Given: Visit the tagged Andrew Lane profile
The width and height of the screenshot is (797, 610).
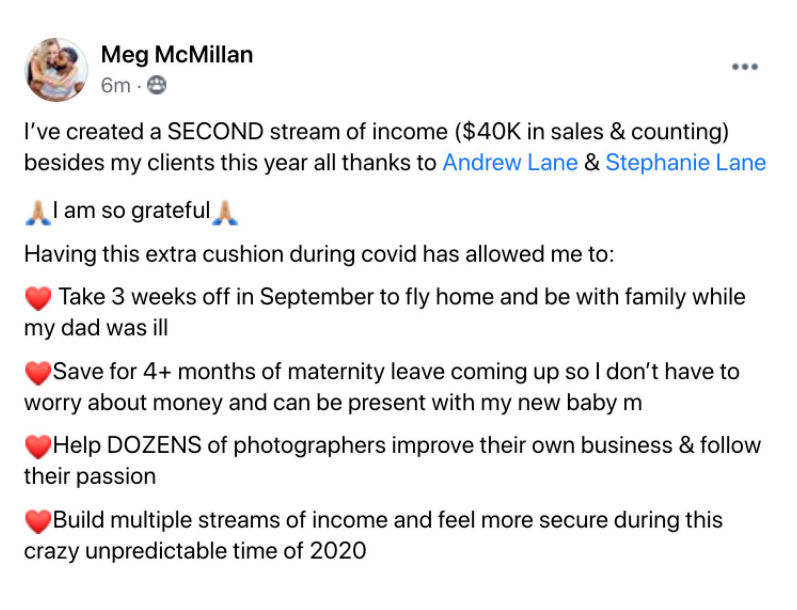Looking at the screenshot, I should click(510, 163).
